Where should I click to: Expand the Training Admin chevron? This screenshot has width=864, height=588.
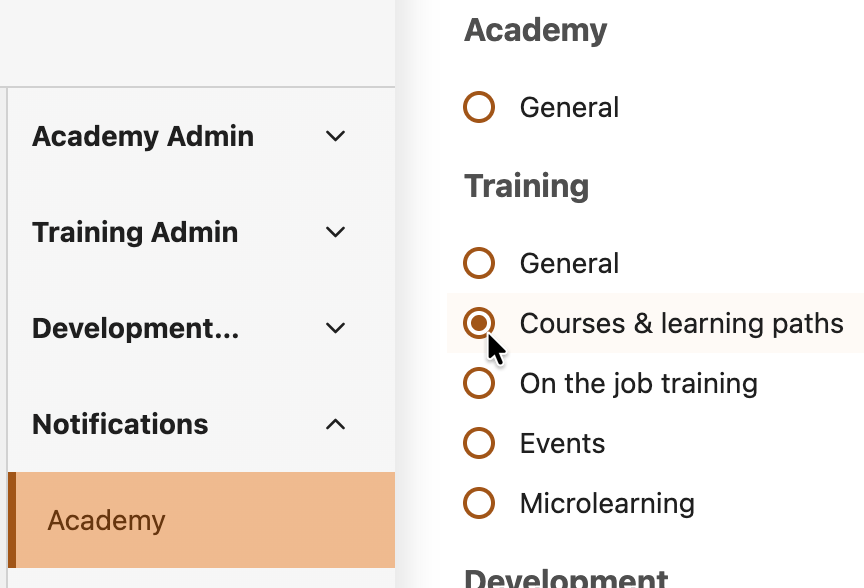[336, 232]
